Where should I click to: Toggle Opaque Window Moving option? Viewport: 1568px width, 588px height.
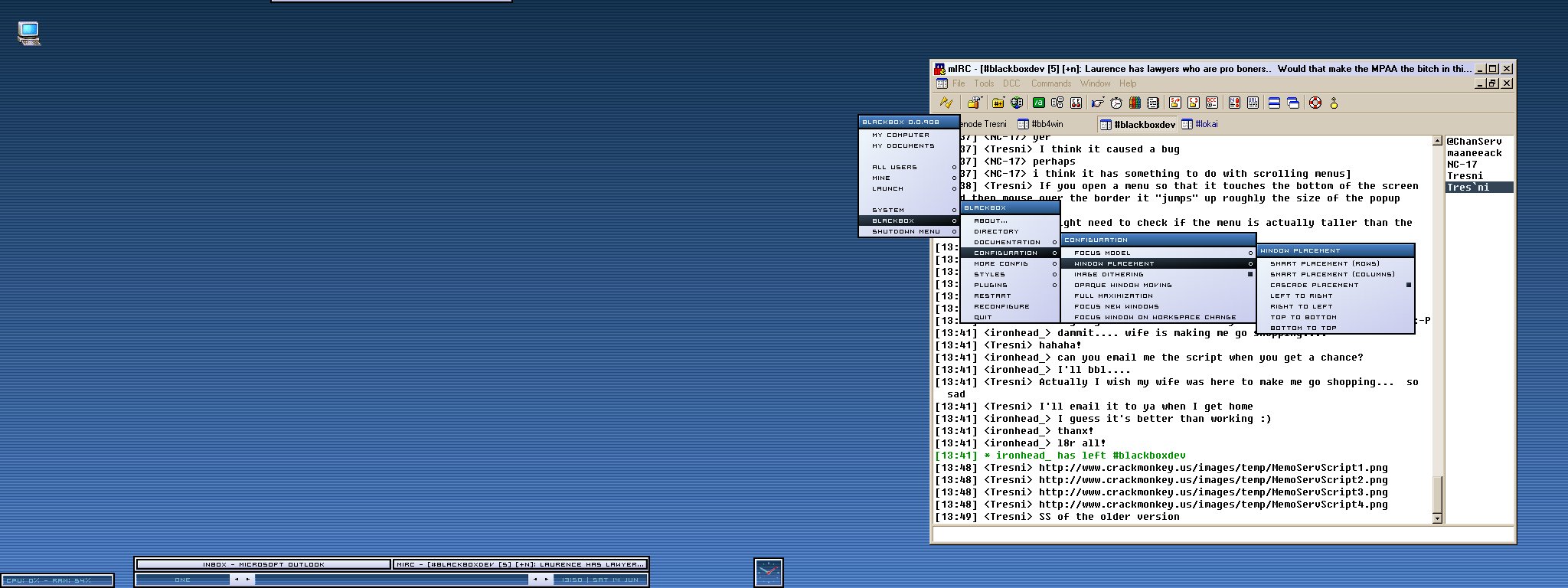(x=1158, y=285)
